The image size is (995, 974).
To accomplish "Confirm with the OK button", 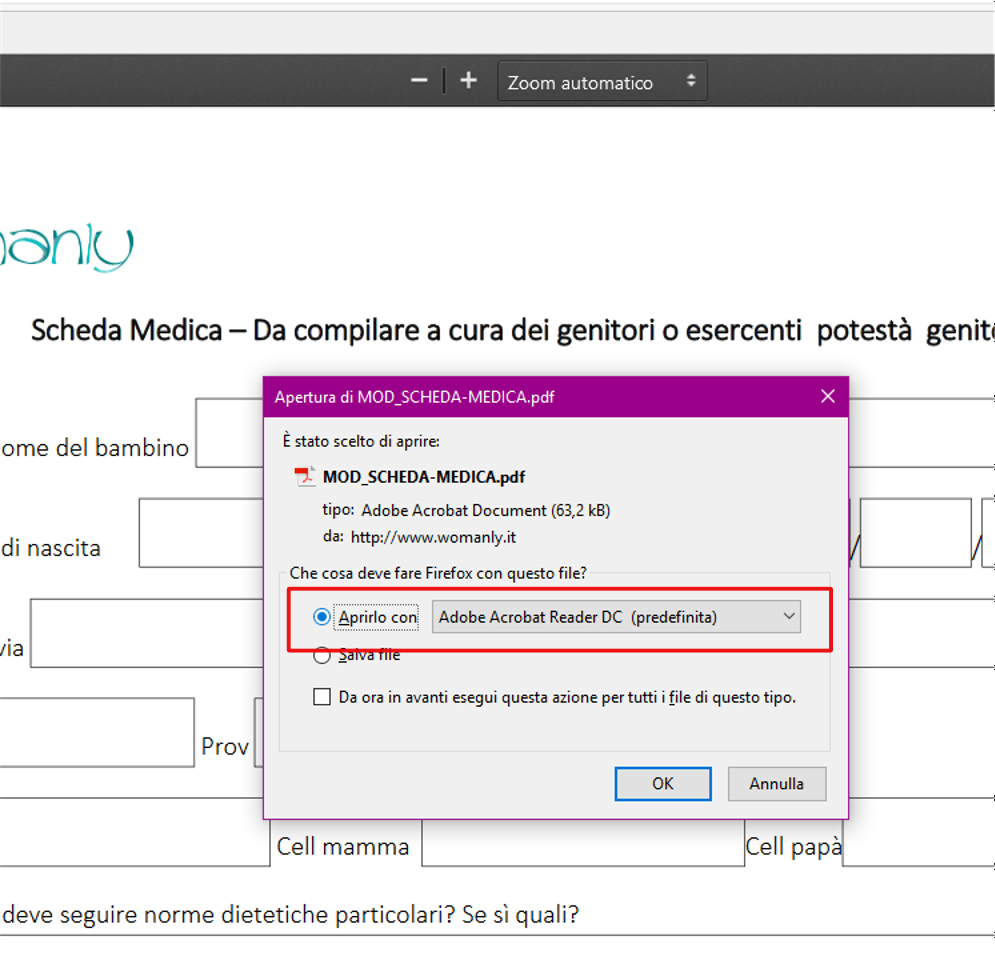I will [663, 784].
